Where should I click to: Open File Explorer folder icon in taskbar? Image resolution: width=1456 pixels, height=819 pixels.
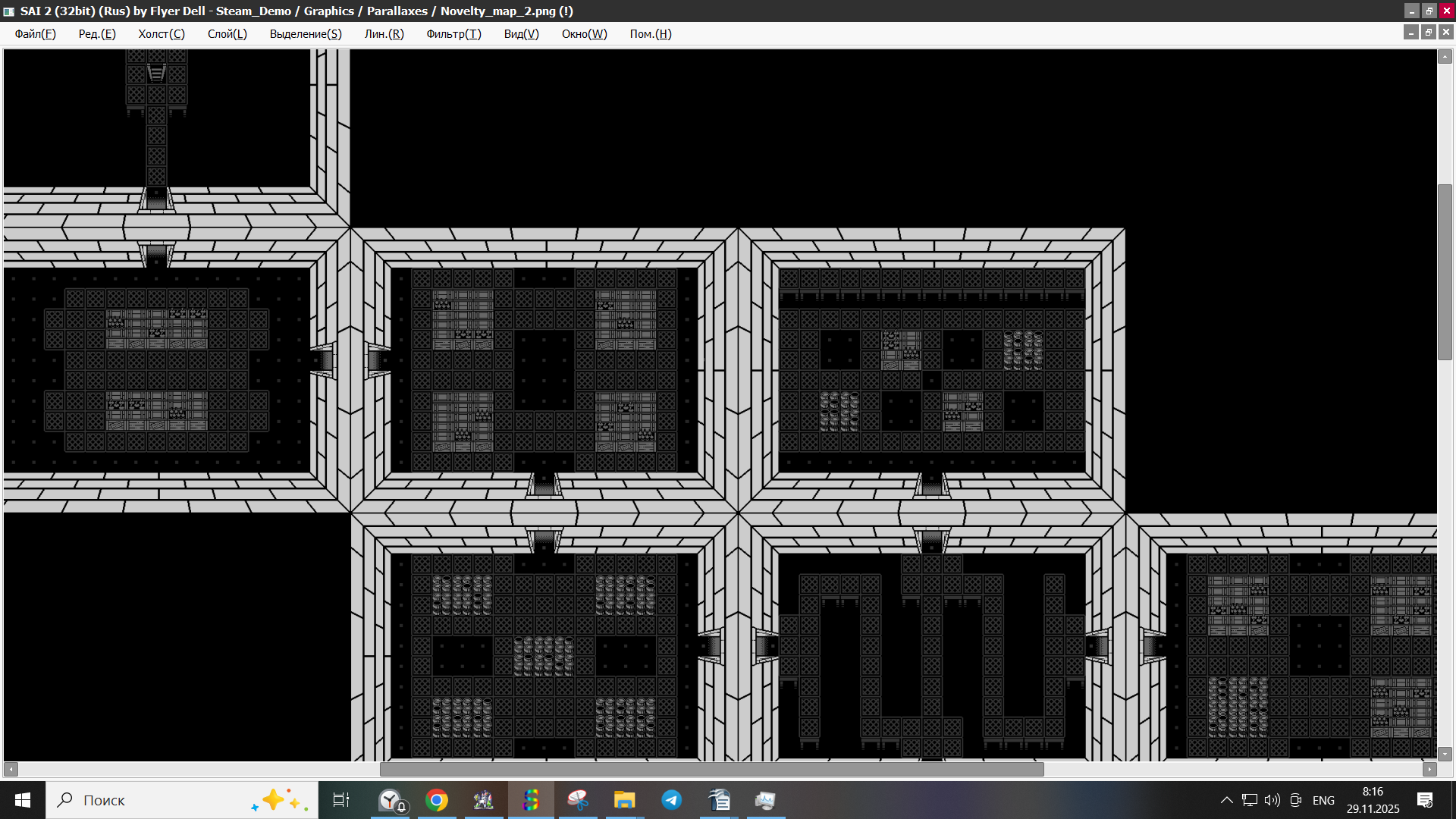(x=624, y=800)
